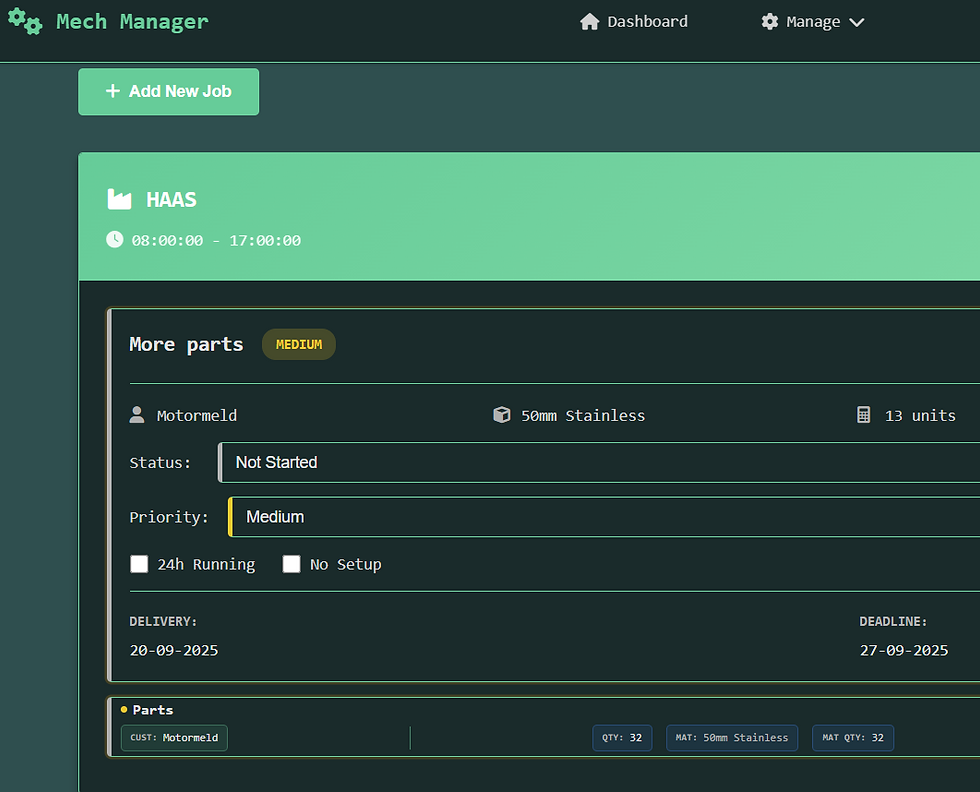Click the 50mm Stainless material text
Screen dimensions: 980x792
pos(583,416)
